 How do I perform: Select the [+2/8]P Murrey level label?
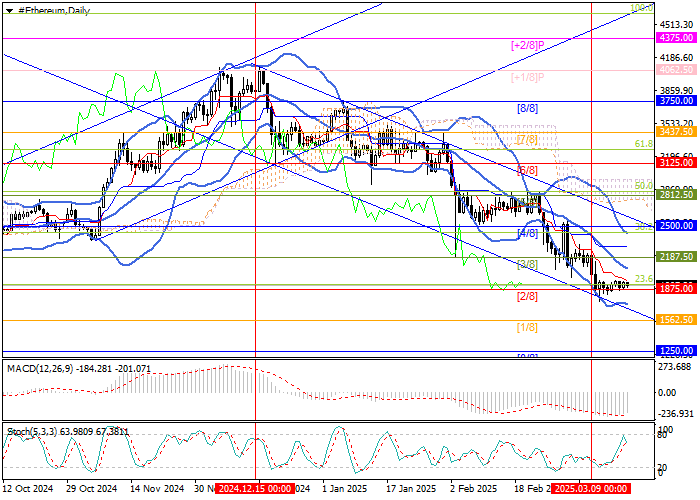[x=527, y=45]
